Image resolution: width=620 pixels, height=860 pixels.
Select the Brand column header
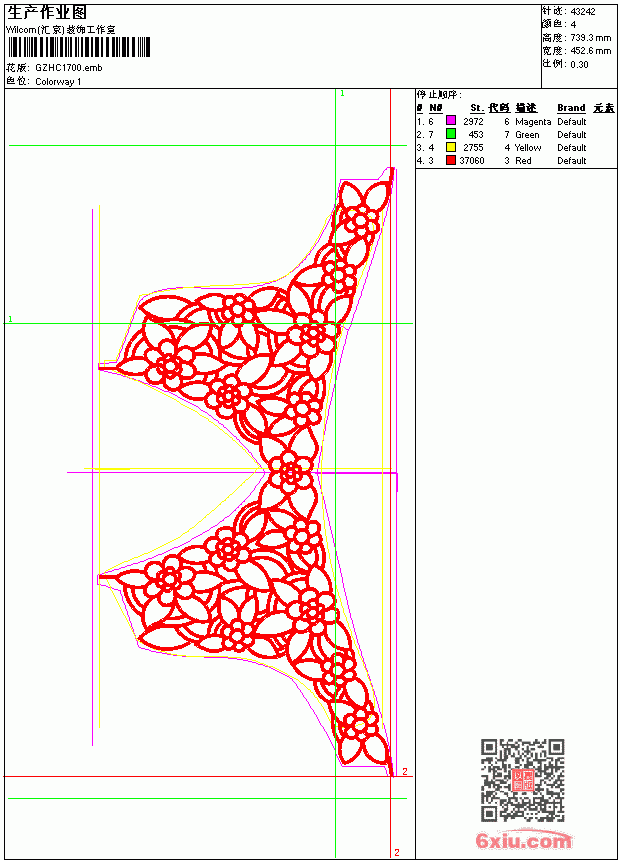[x=571, y=108]
